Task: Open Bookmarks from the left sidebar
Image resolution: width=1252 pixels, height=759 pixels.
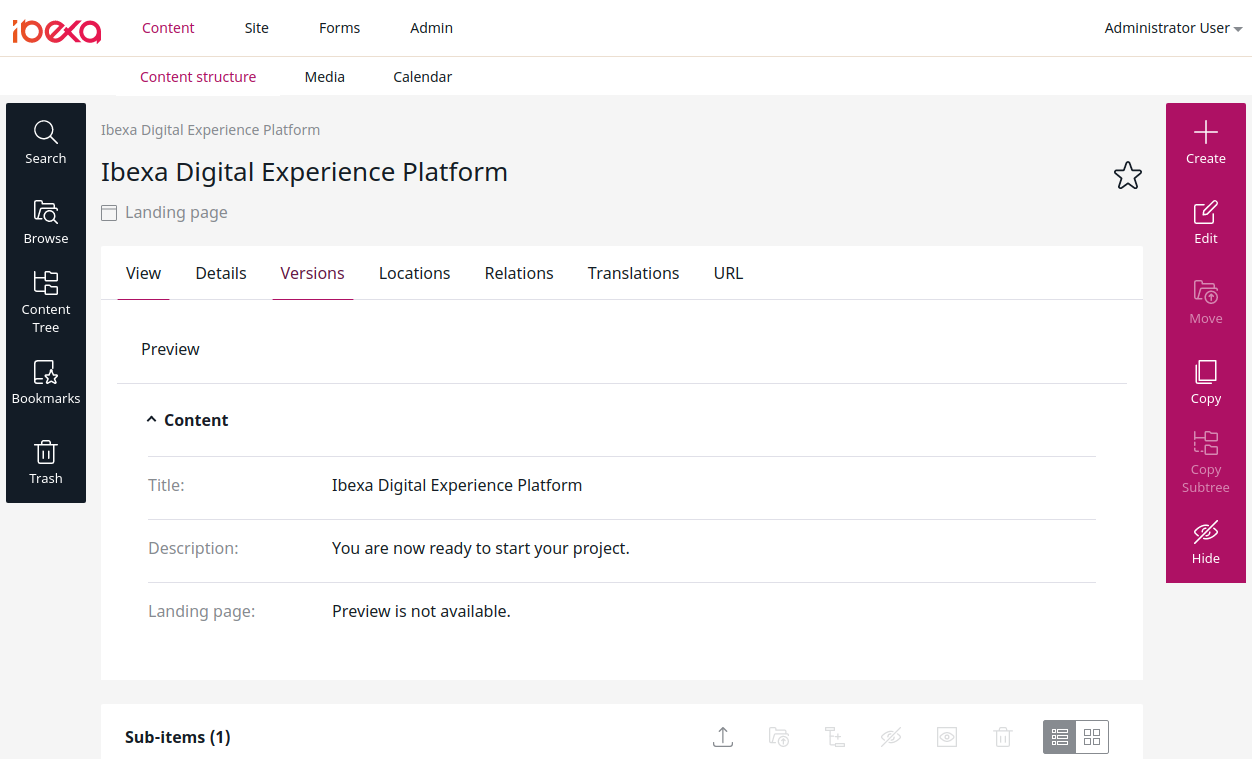Action: [45, 382]
